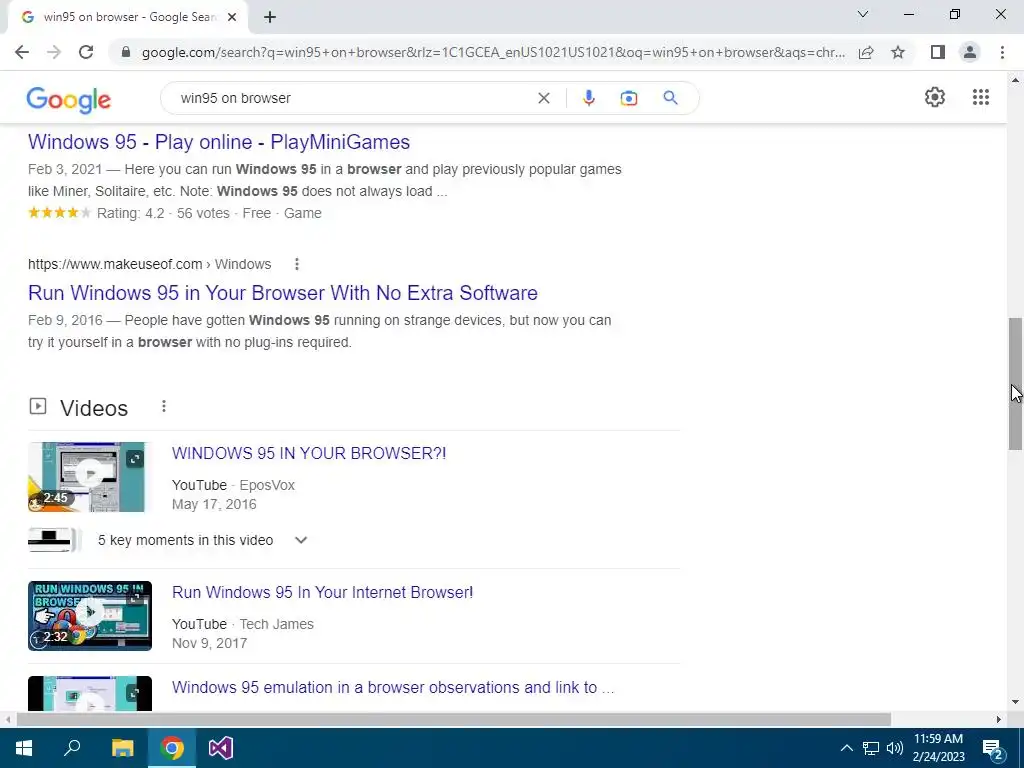Click the key moments preview thumbnail
Viewport: 1024px width, 768px height.
(54, 540)
